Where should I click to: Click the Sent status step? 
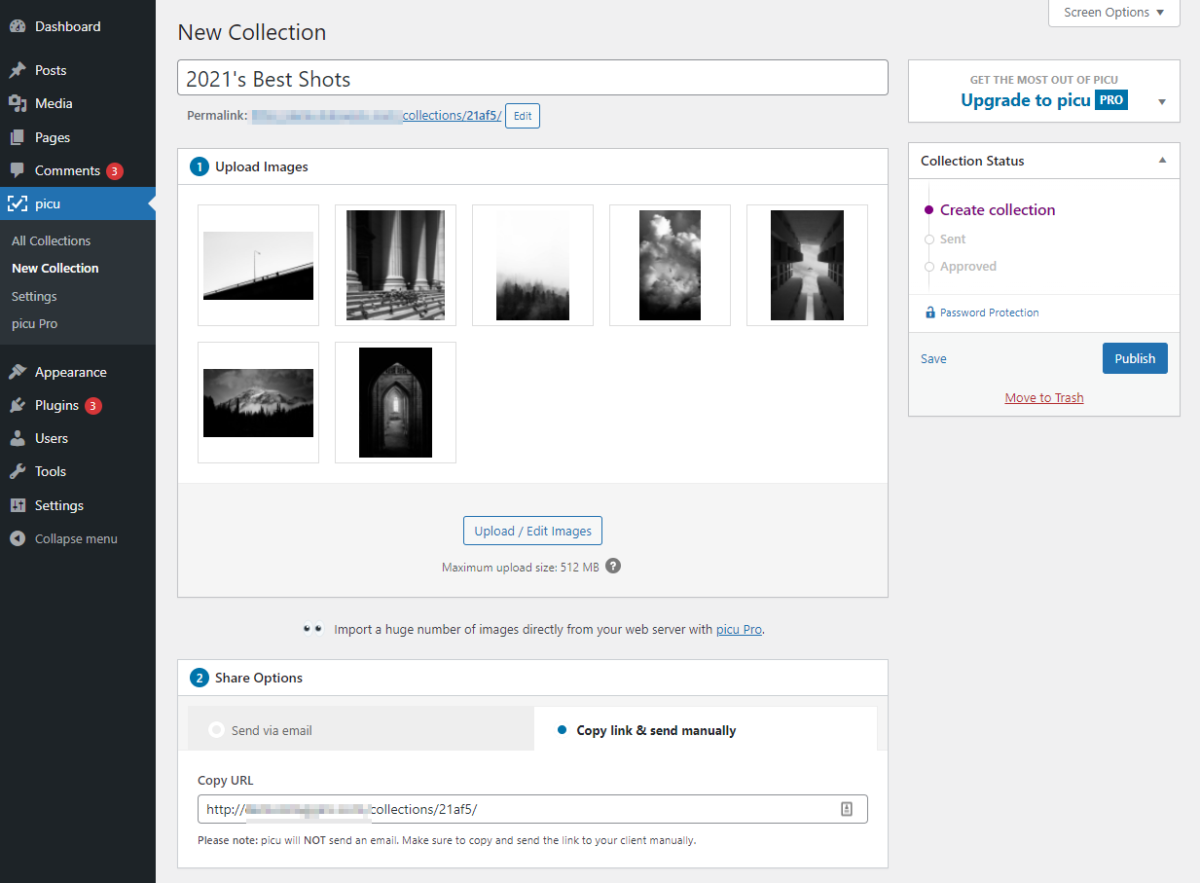953,240
